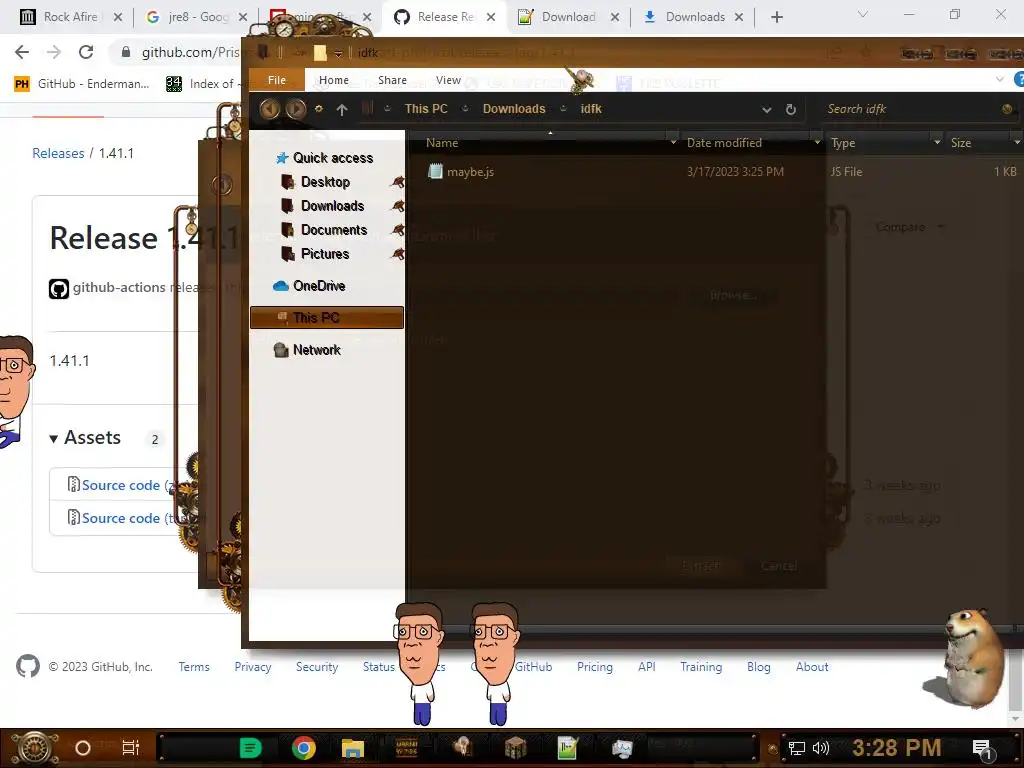This screenshot has width=1024, height=768.
Task: Switch to the Rock Afire Chrome tab
Action: tap(71, 17)
